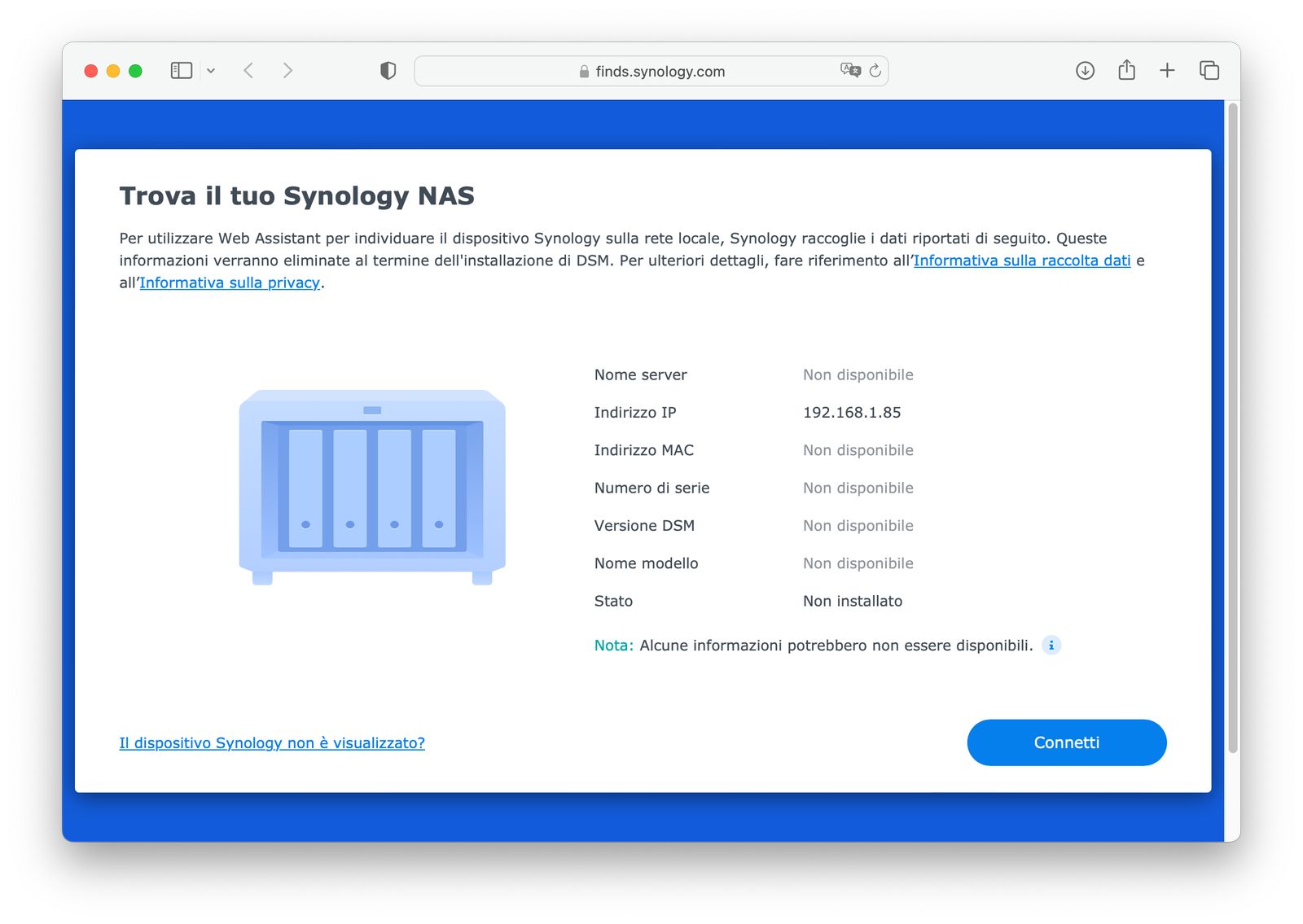Click the page vertical scrollbar
Viewport: 1303px width, 924px height.
click(x=1233, y=427)
